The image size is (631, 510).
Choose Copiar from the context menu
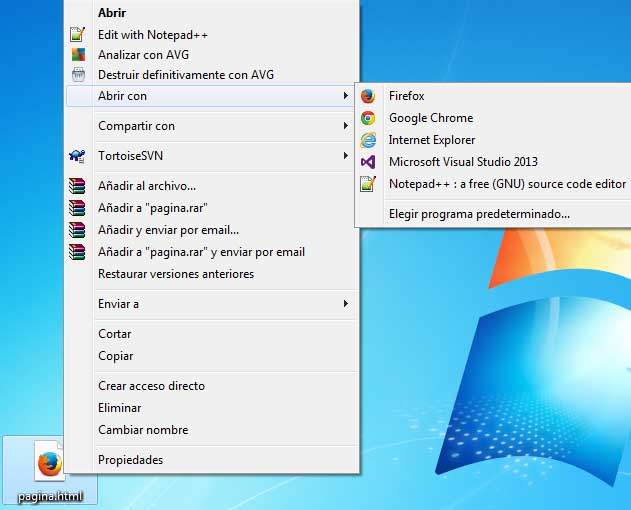212,356
